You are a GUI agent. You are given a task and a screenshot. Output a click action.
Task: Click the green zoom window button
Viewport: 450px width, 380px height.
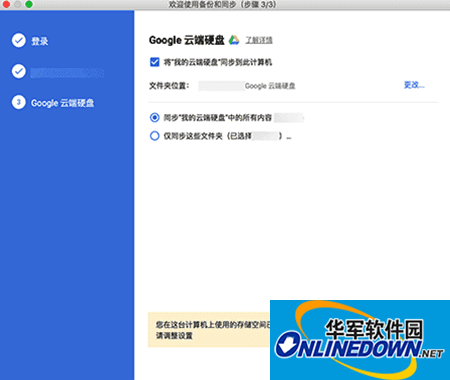coord(29,4)
